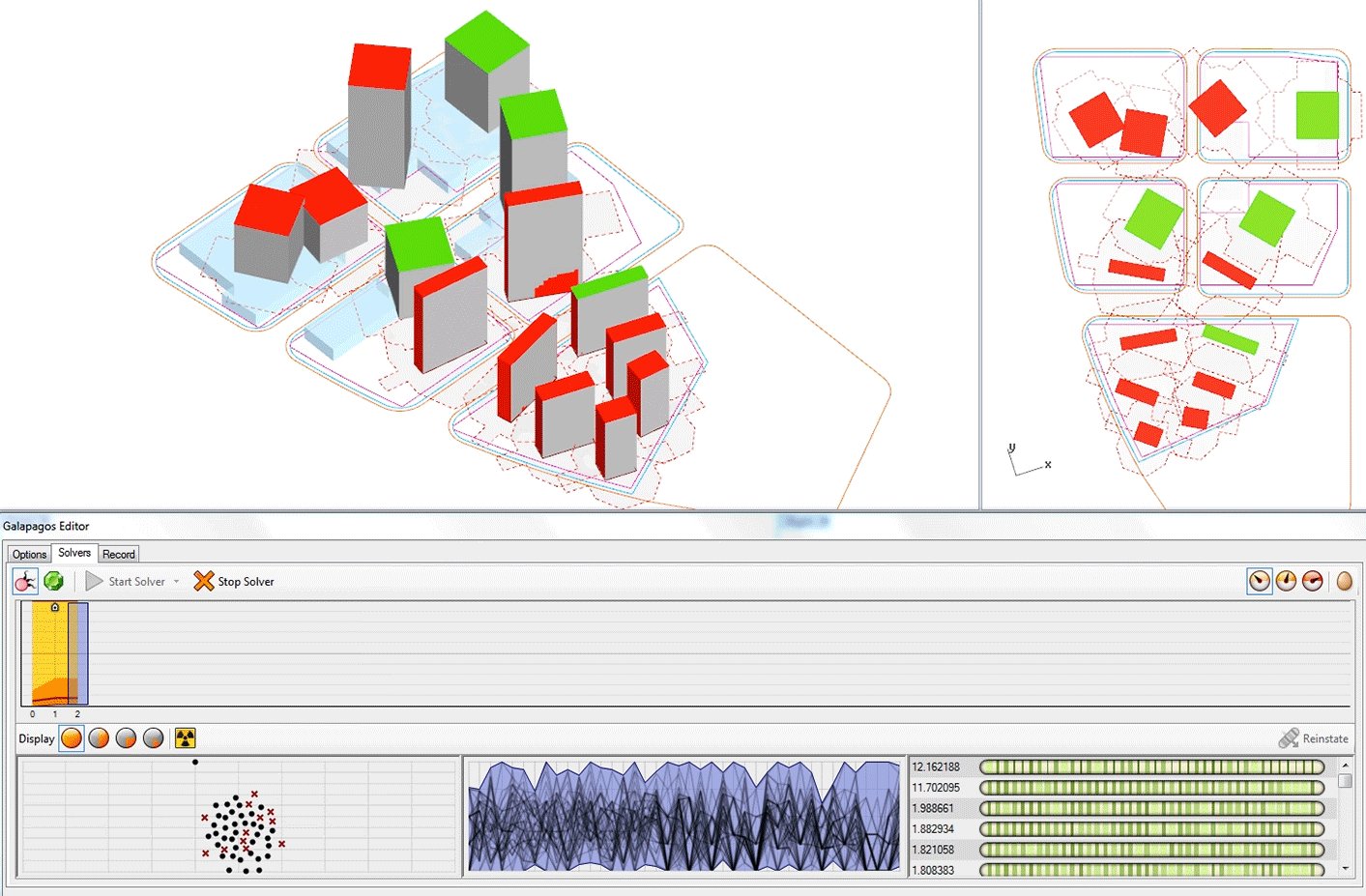Image resolution: width=1366 pixels, height=896 pixels.
Task: Click genome bar beside 1.988661
Action: [x=1151, y=808]
